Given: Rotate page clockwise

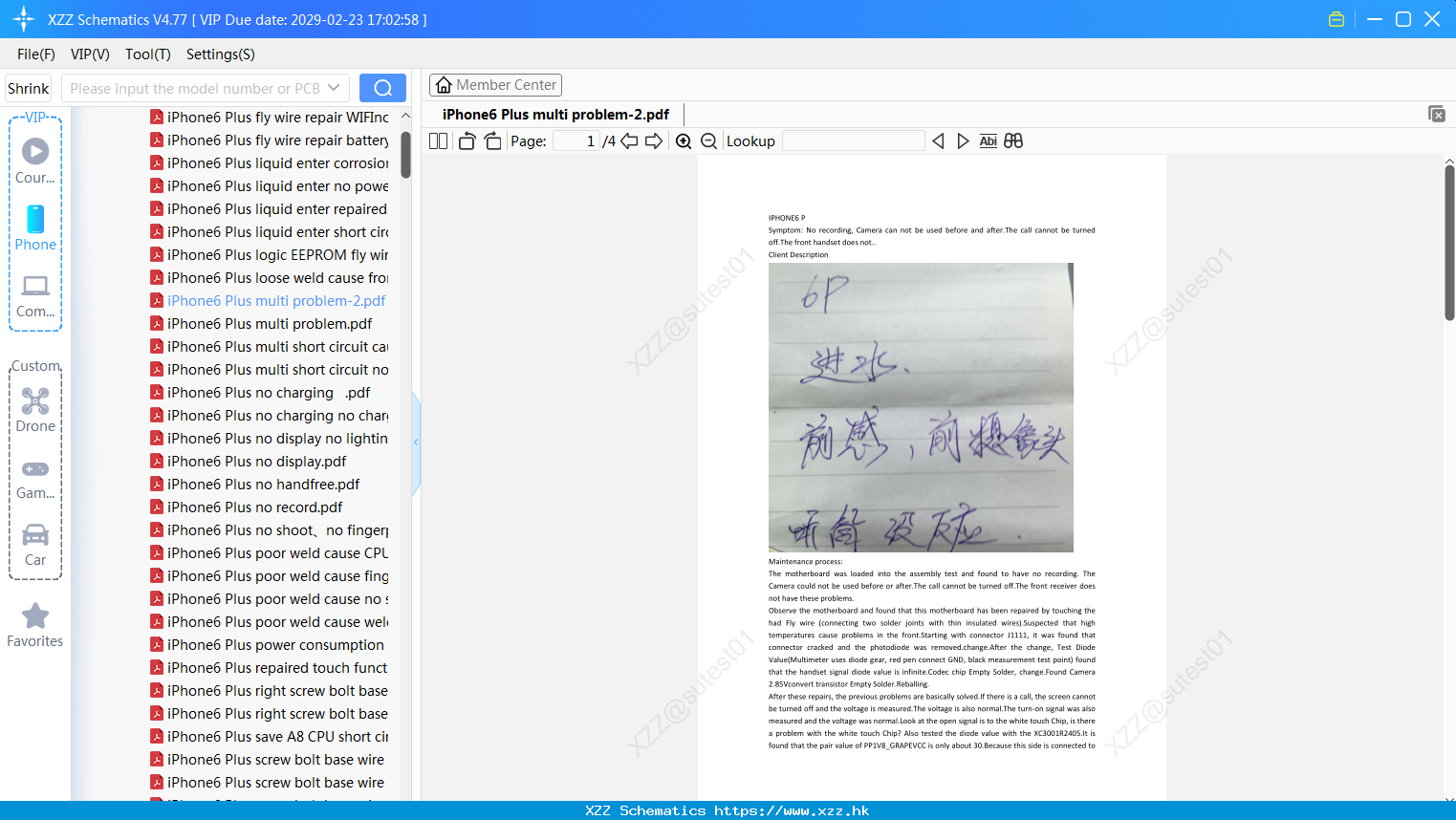Looking at the screenshot, I should click(x=493, y=141).
